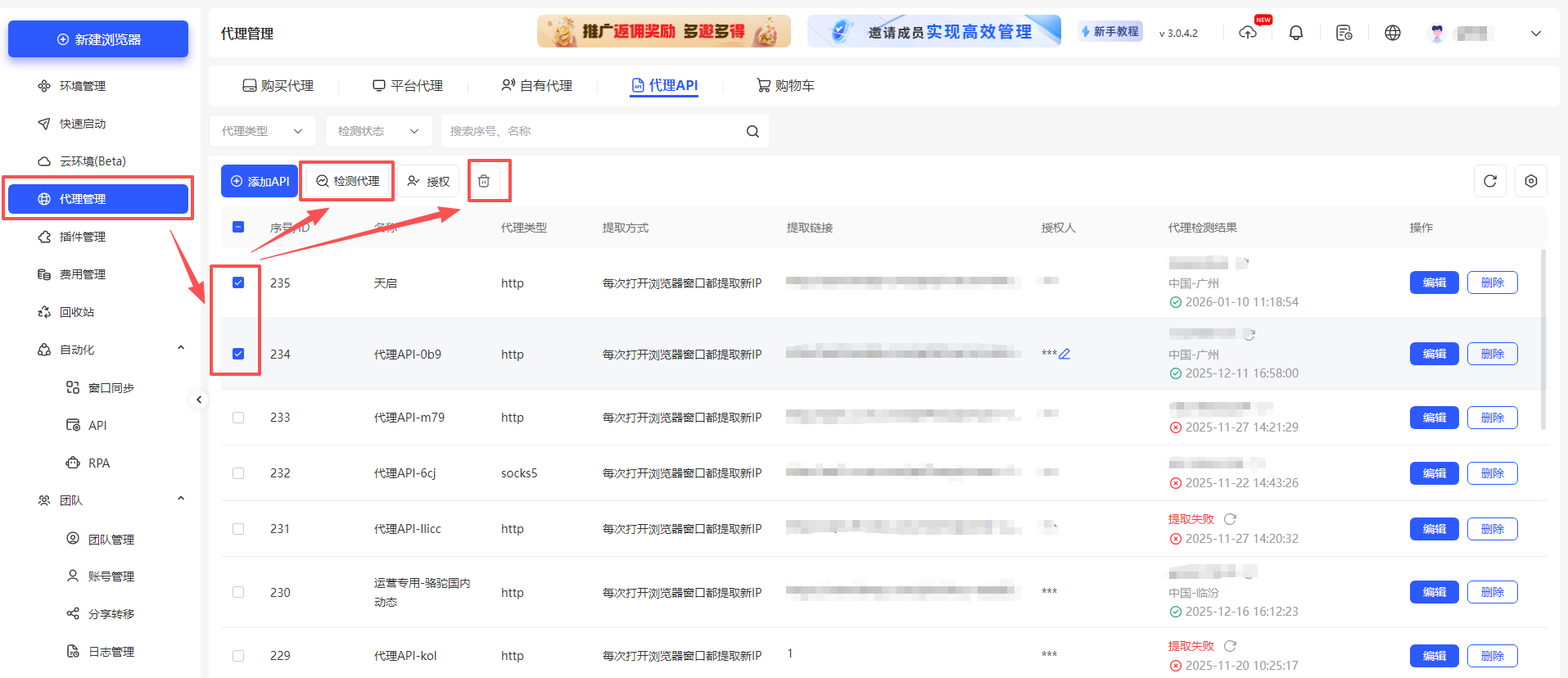The height and width of the screenshot is (678, 1568).
Task: Check the row 231 checkbox
Action: (x=238, y=529)
